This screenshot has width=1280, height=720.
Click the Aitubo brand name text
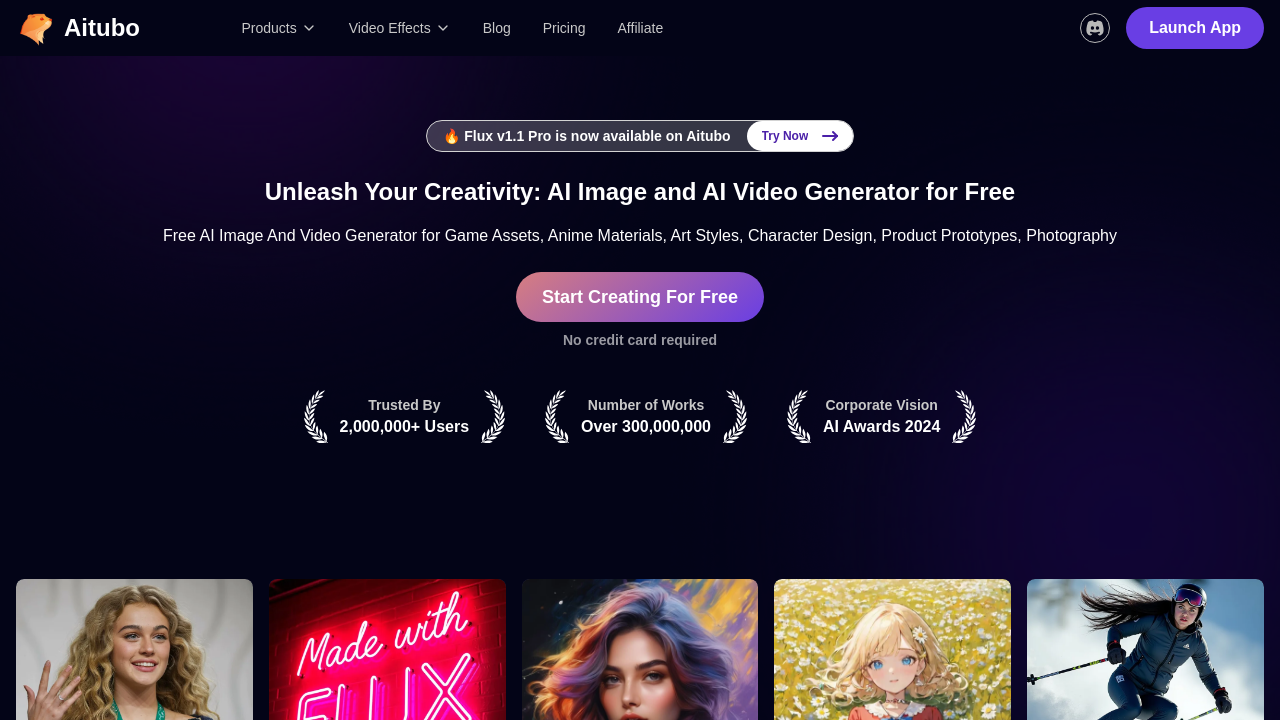102,28
